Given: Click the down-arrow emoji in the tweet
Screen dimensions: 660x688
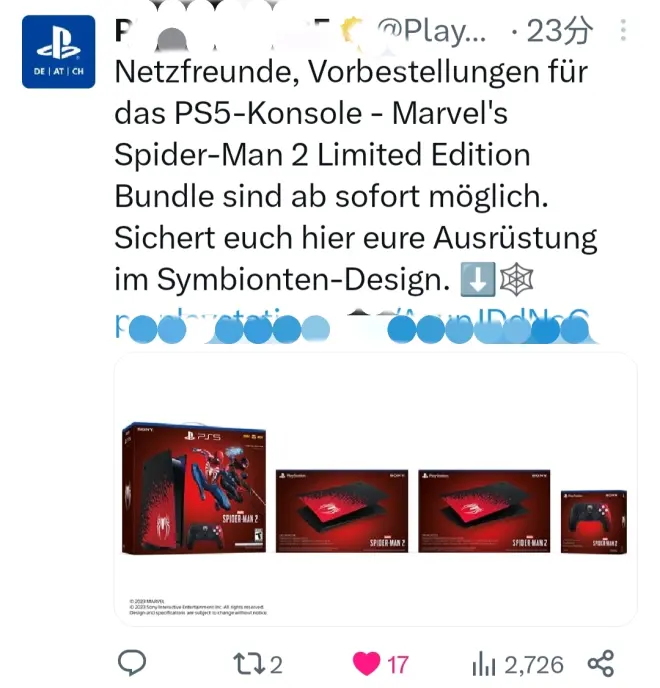Looking at the screenshot, I should click(x=477, y=279).
